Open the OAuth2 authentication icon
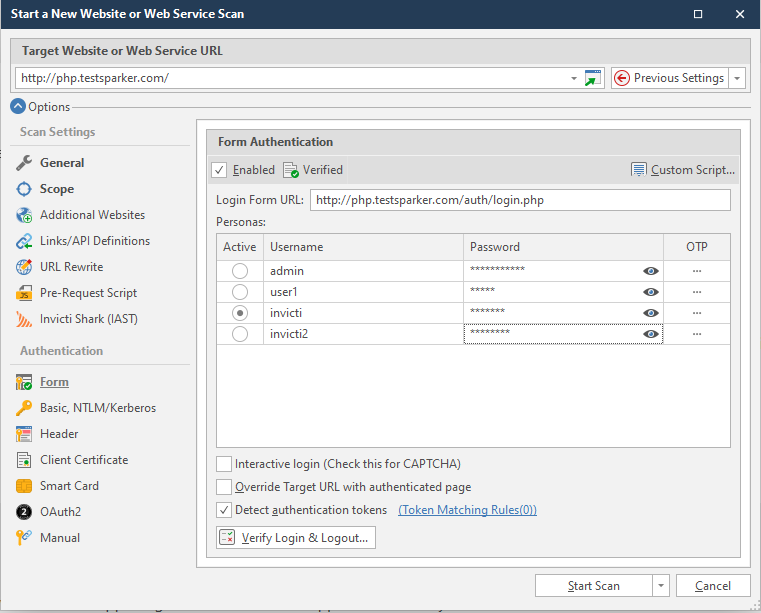761x613 pixels. click(x=24, y=512)
